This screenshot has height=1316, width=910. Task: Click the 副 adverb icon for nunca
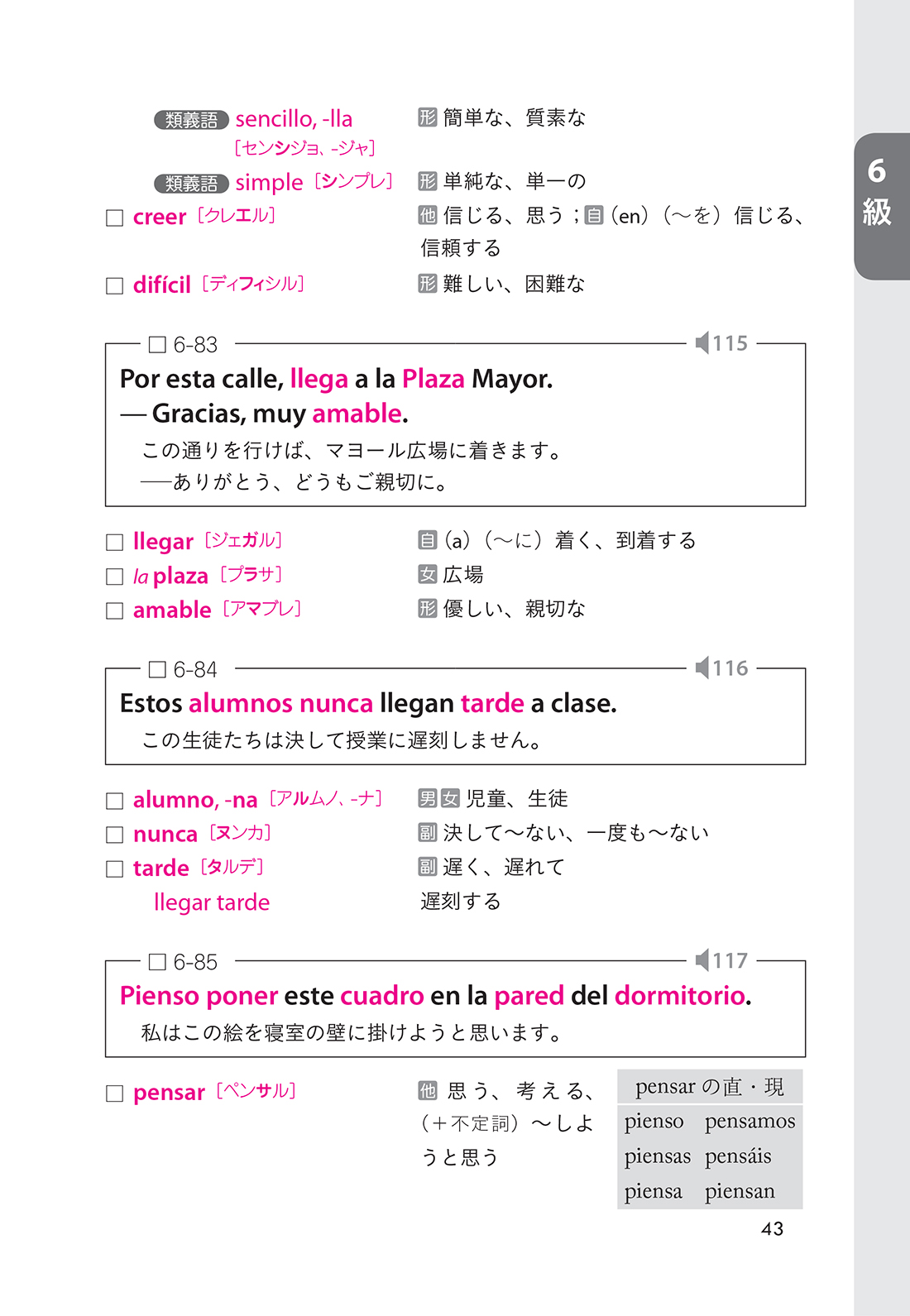coord(427,833)
